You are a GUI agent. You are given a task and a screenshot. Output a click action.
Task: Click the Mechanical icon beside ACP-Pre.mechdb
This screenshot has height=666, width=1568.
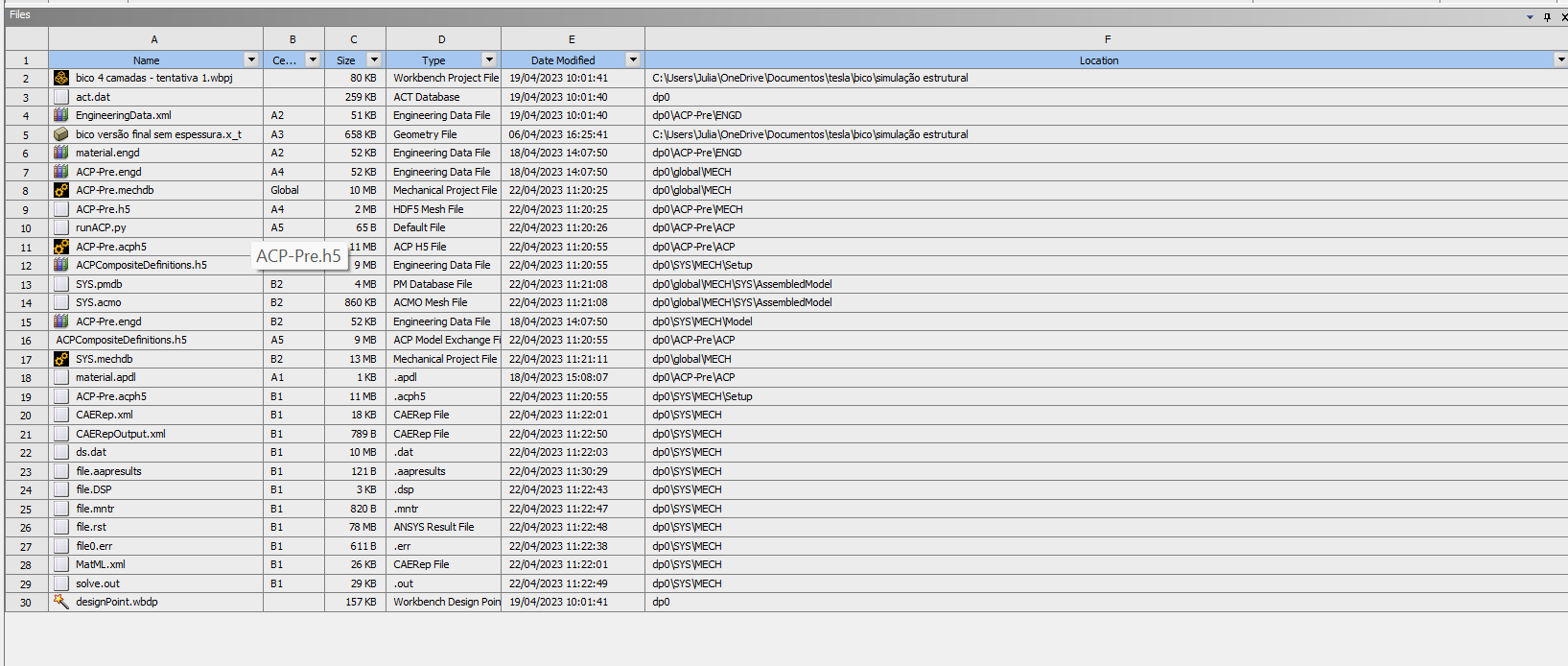pyautogui.click(x=61, y=190)
